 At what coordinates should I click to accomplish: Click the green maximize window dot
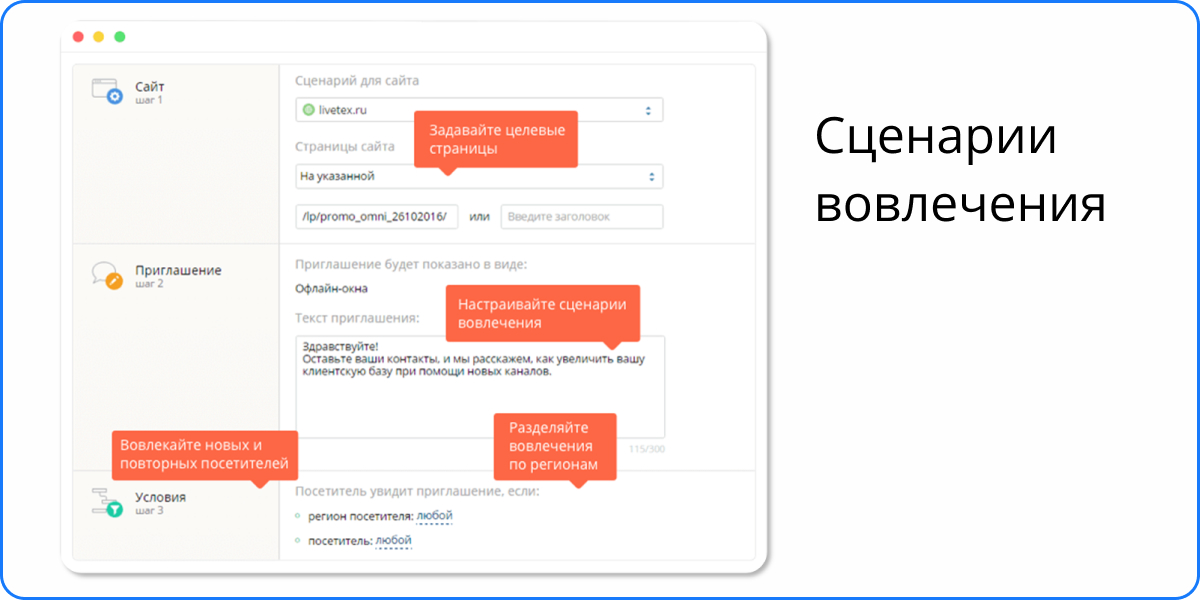tap(119, 37)
